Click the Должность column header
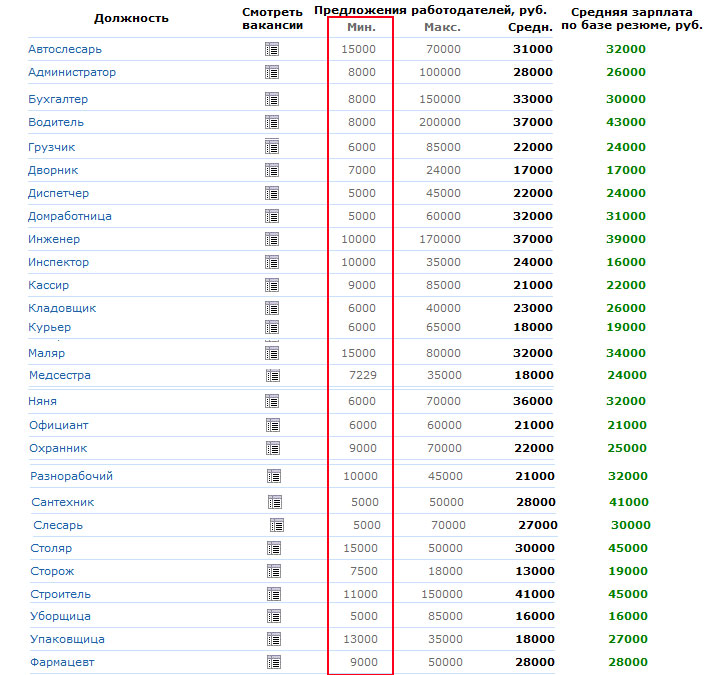 coord(131,18)
